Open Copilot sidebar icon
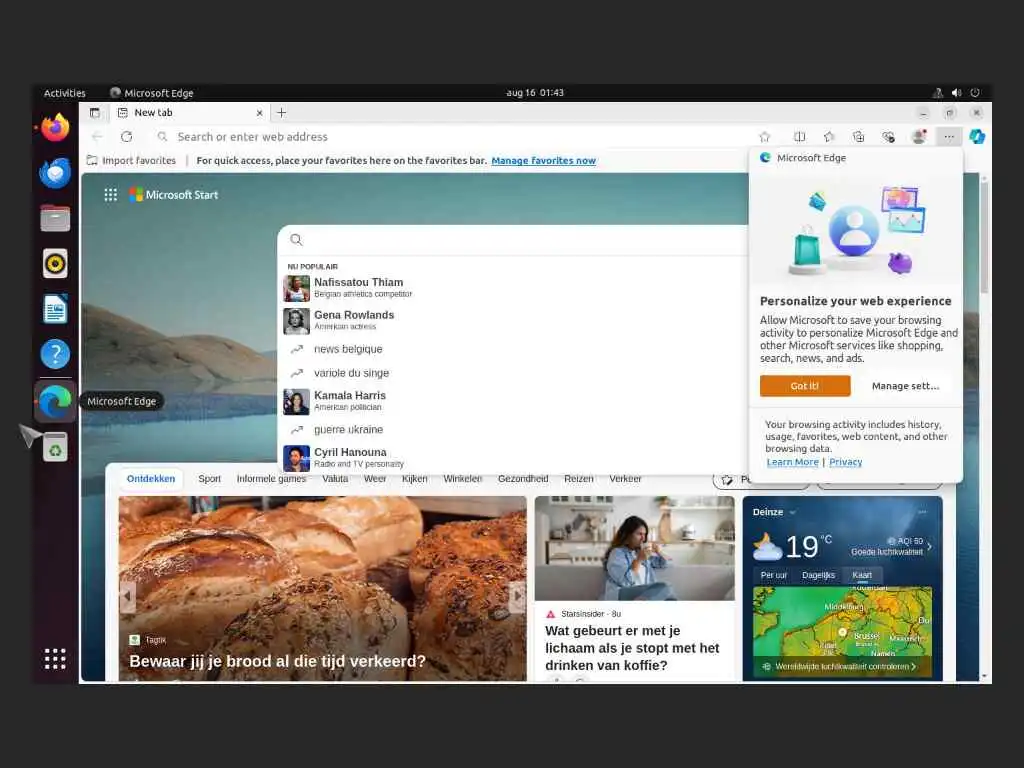 [x=977, y=136]
